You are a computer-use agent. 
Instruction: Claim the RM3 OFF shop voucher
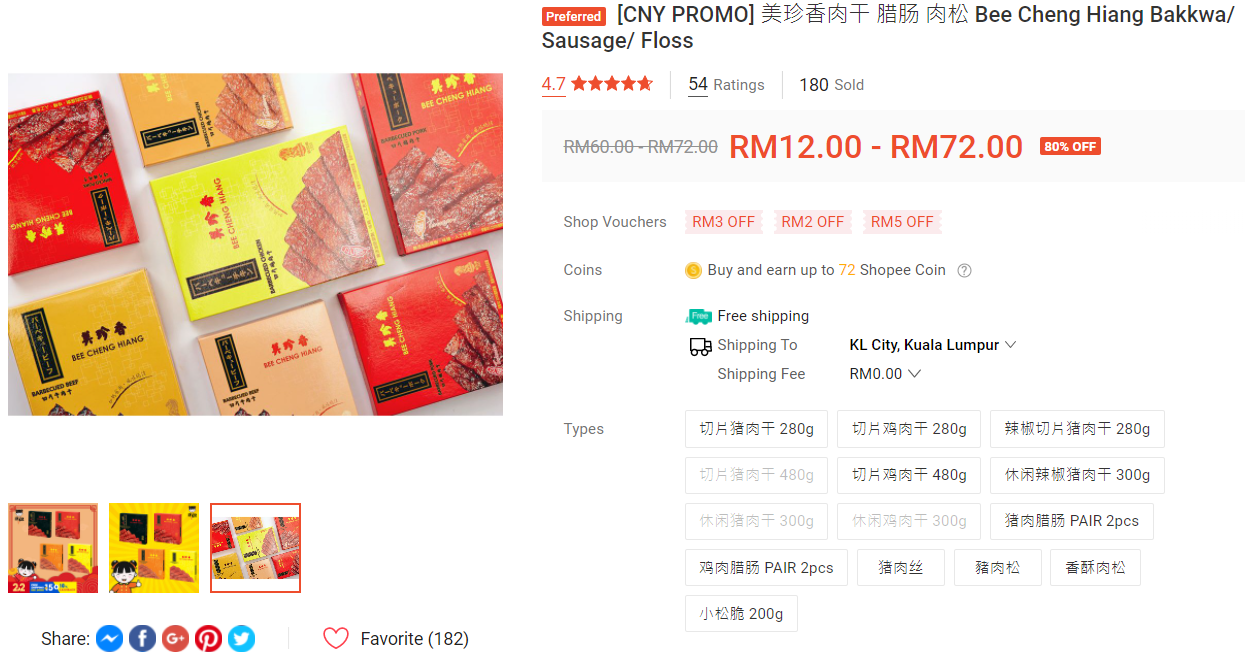[x=724, y=222]
